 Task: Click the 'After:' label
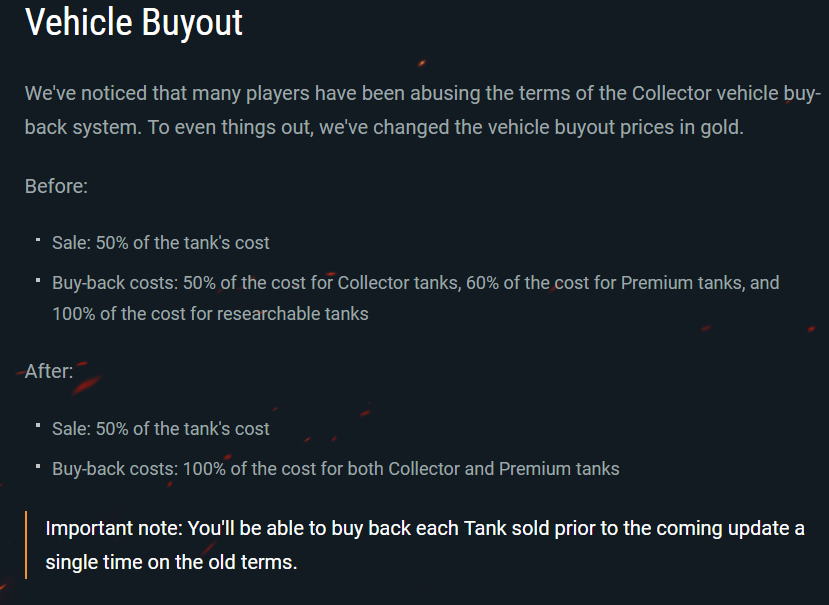point(49,371)
